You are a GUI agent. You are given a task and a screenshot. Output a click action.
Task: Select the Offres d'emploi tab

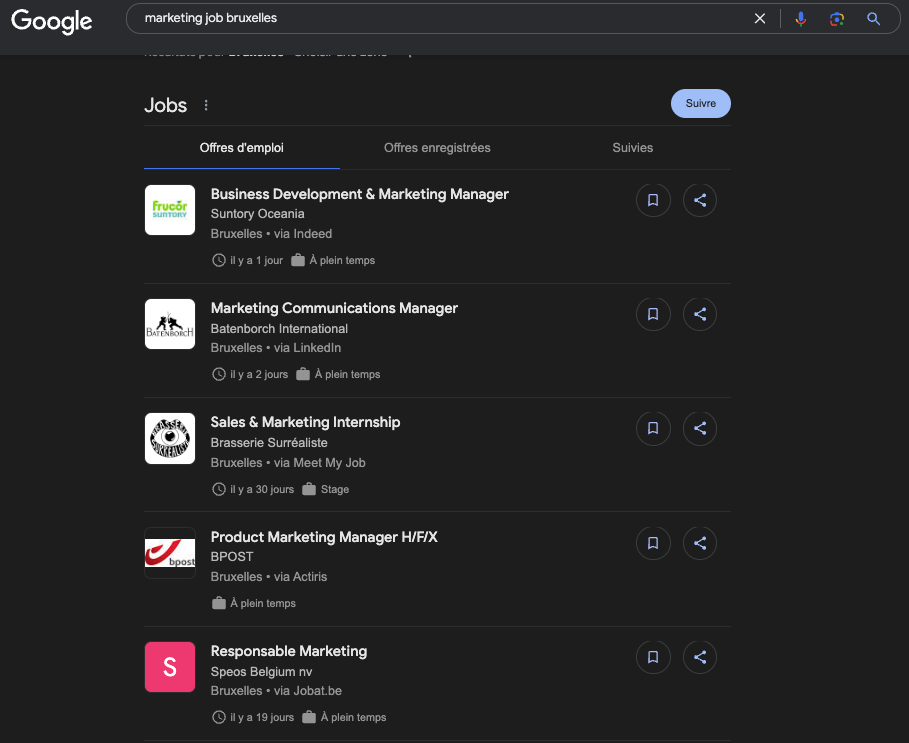(242, 148)
